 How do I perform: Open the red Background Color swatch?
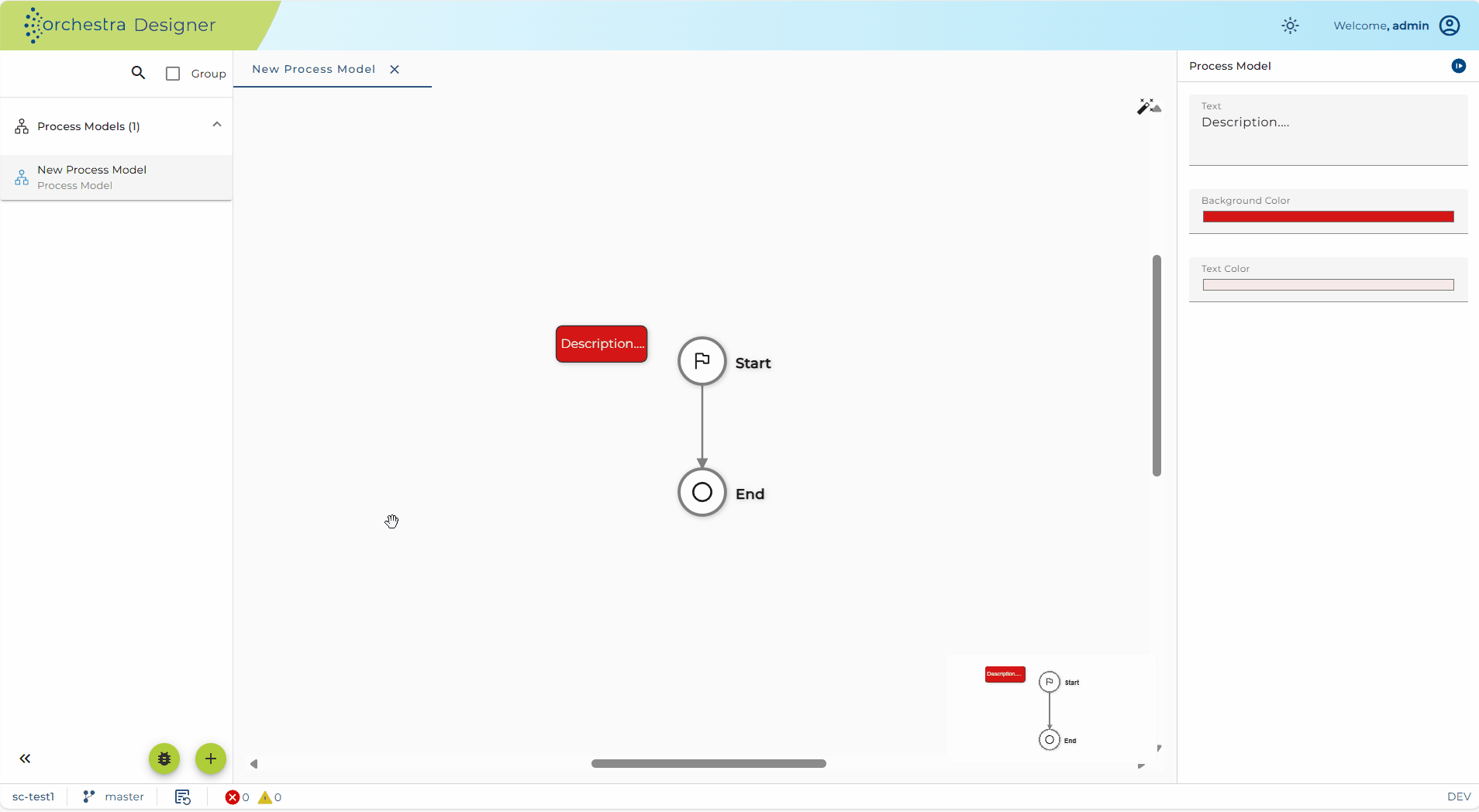(x=1328, y=217)
